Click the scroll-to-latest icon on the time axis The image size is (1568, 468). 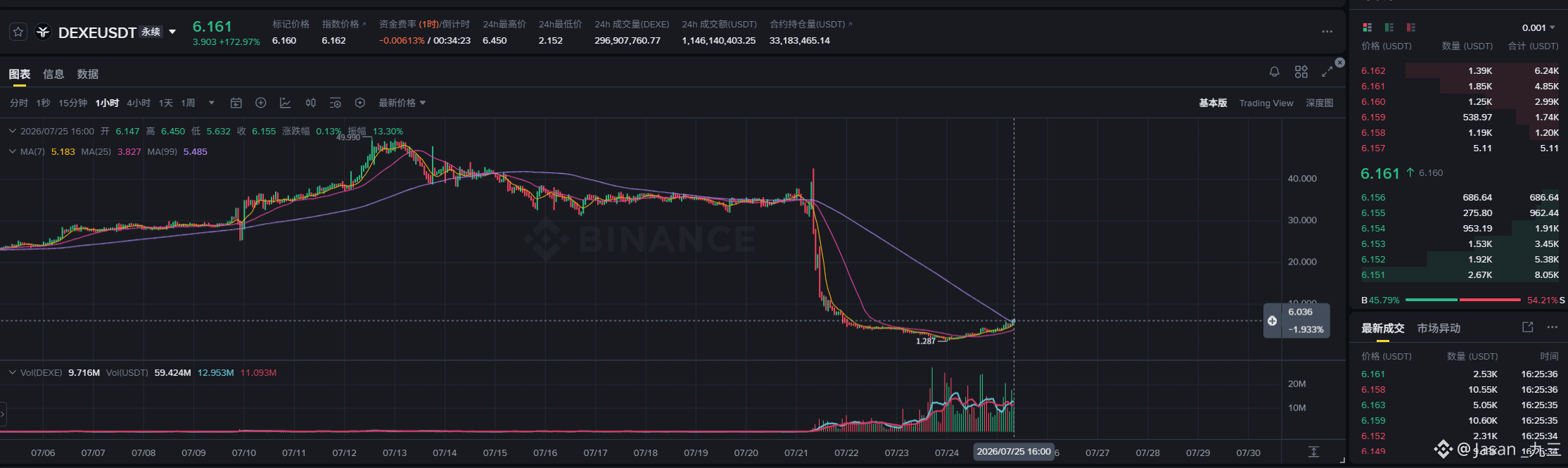[x=1313, y=452]
